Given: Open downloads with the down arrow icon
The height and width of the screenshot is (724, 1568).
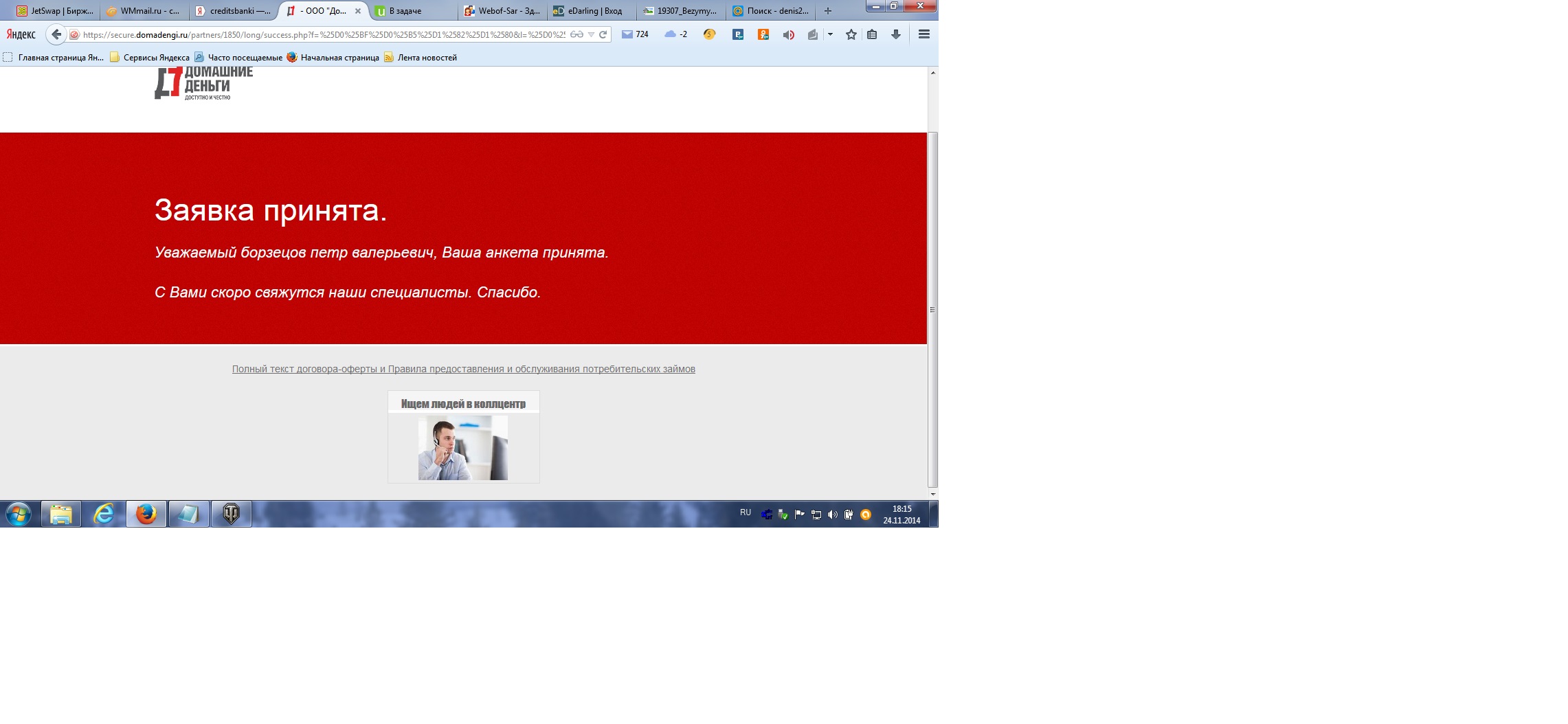Looking at the screenshot, I should tap(896, 34).
